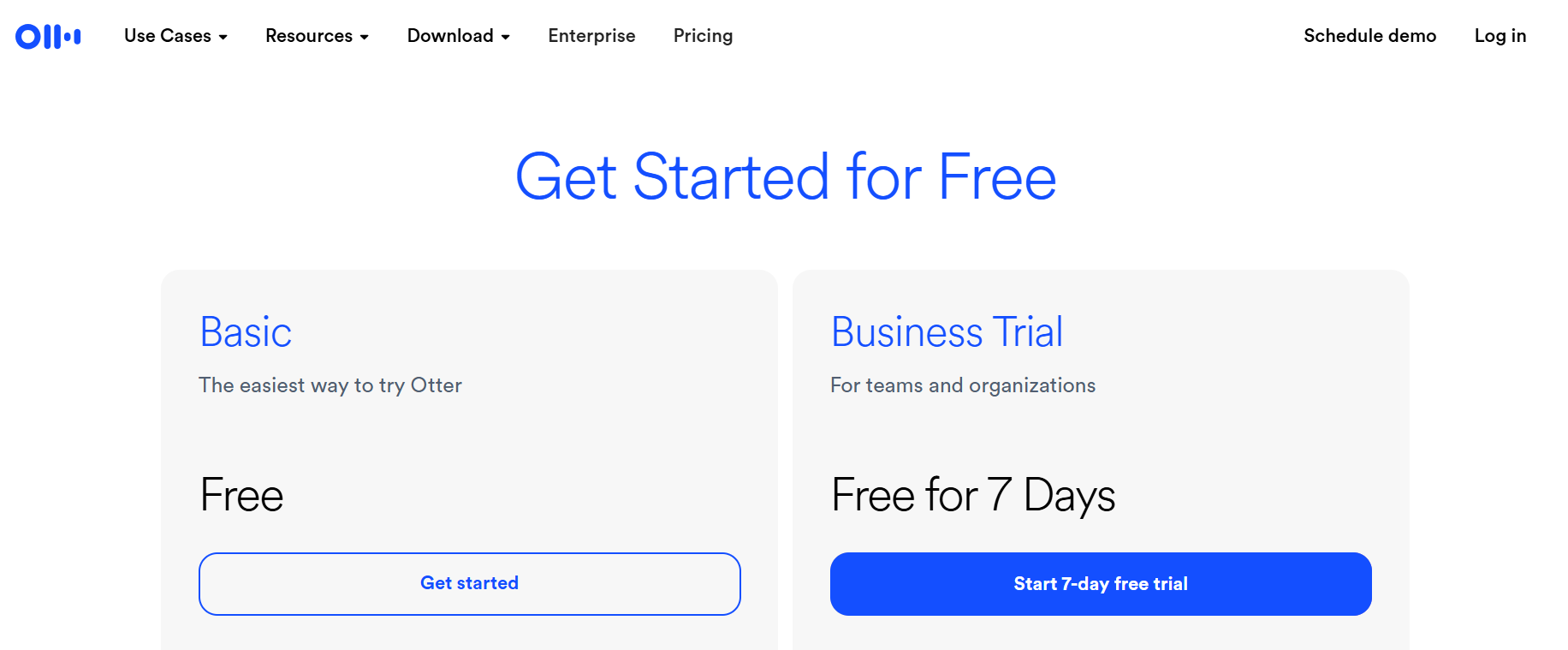
Task: Click the Business Trial plan heading
Action: [x=947, y=332]
